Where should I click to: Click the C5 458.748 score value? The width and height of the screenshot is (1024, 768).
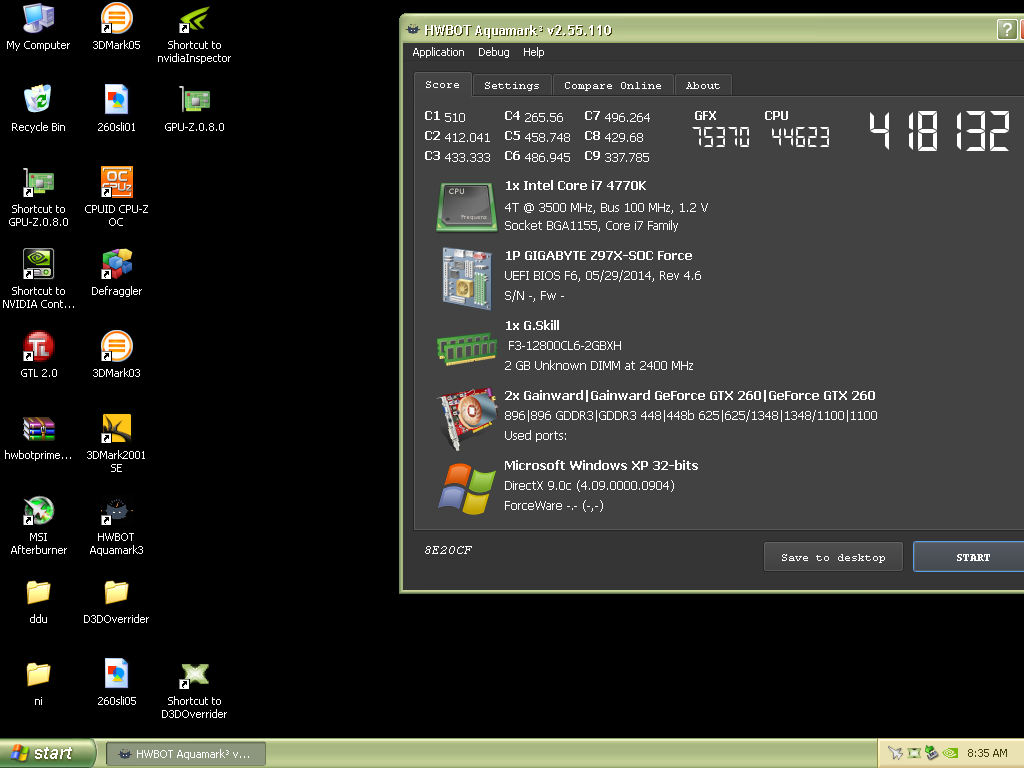[x=537, y=137]
